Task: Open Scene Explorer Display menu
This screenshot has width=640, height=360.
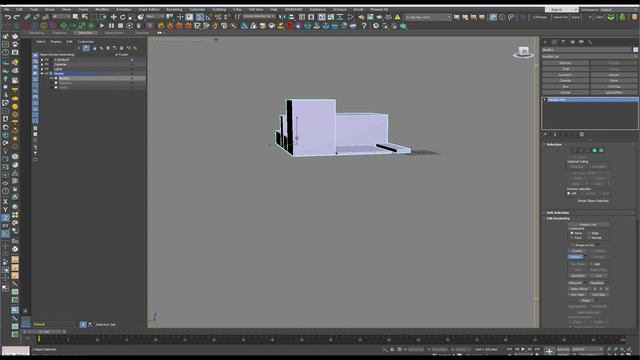Action: pos(56,42)
